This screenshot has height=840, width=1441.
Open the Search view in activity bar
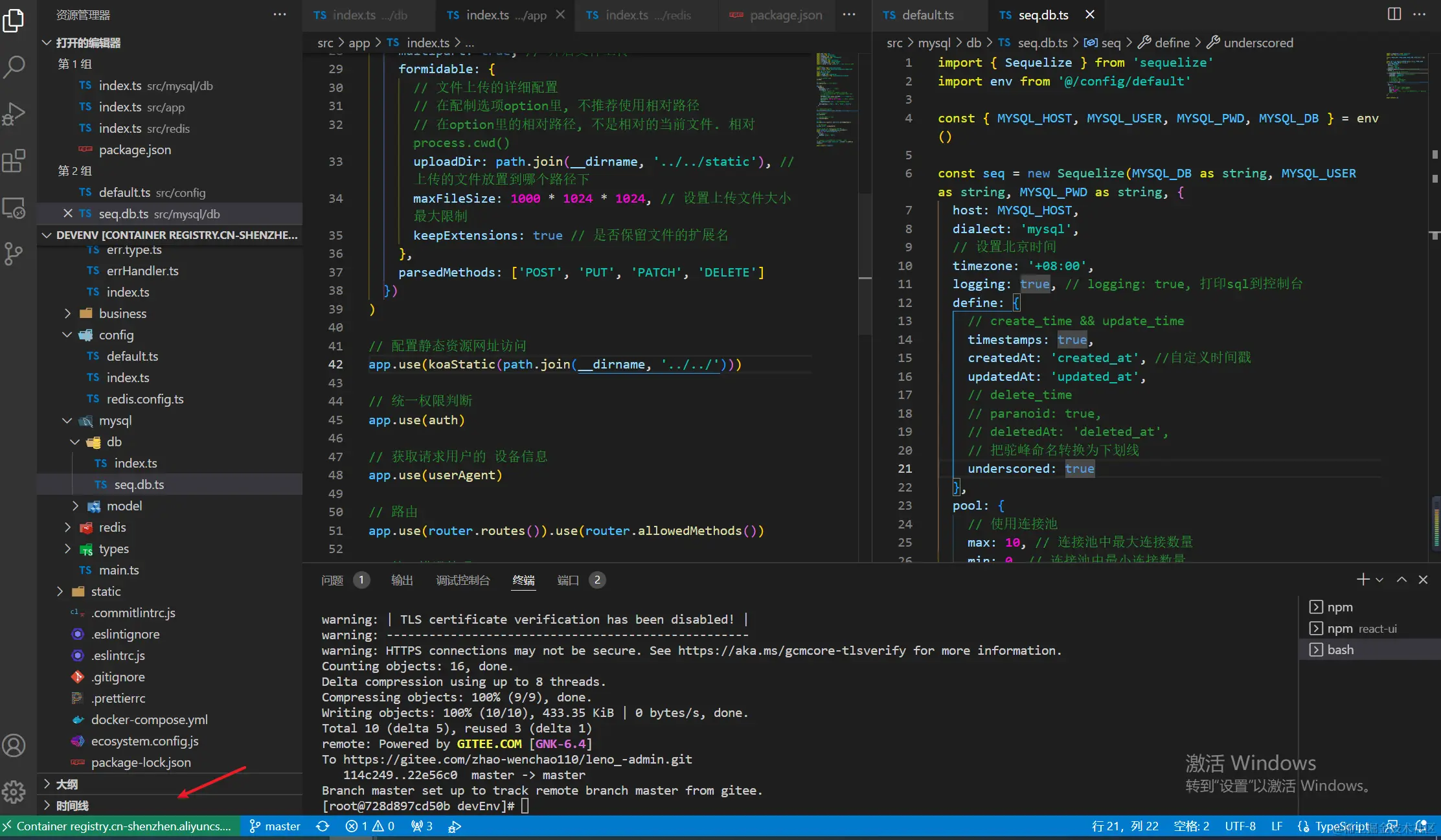pyautogui.click(x=14, y=66)
